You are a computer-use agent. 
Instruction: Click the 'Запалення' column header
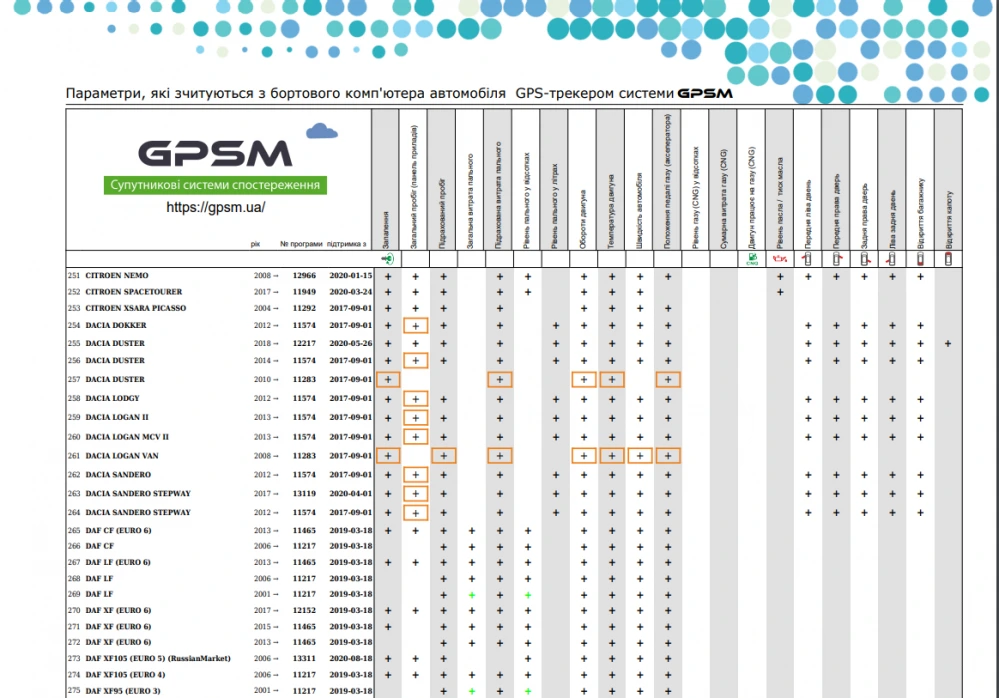pyautogui.click(x=386, y=215)
